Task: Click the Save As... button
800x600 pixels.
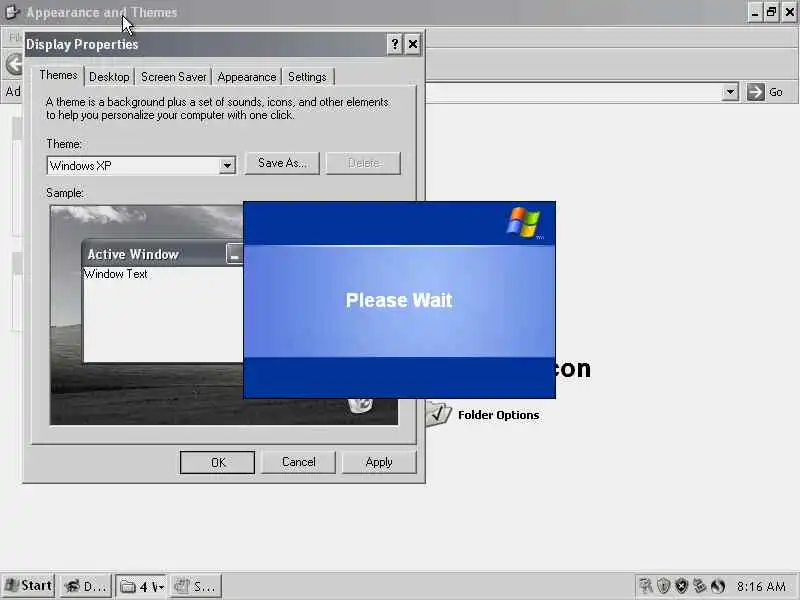Action: (x=282, y=163)
